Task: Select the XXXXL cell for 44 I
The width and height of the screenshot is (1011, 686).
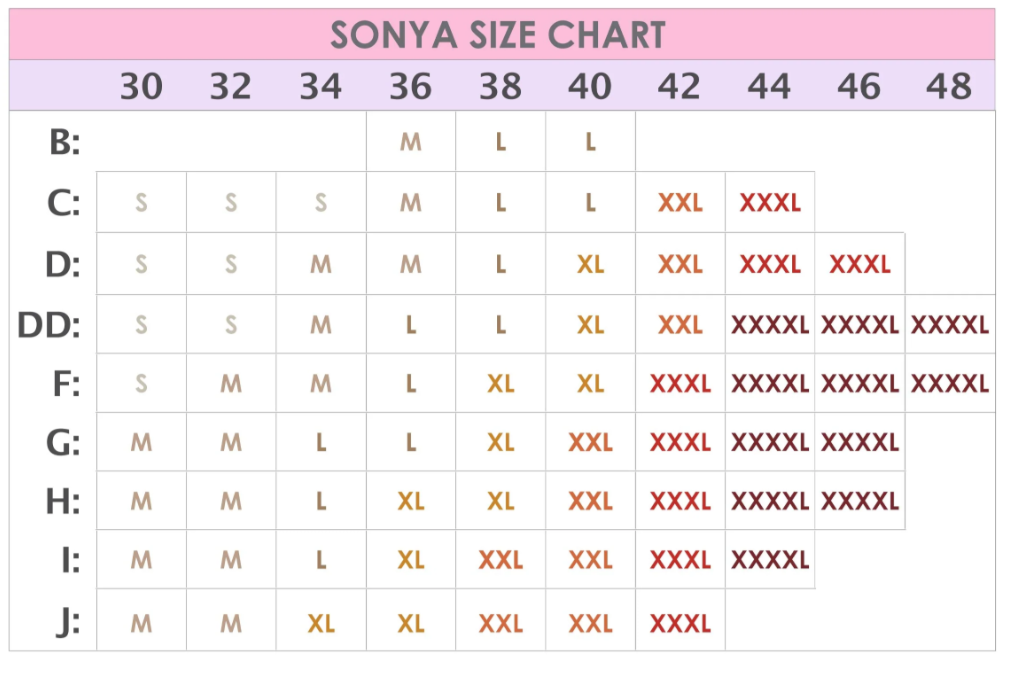Action: click(770, 560)
